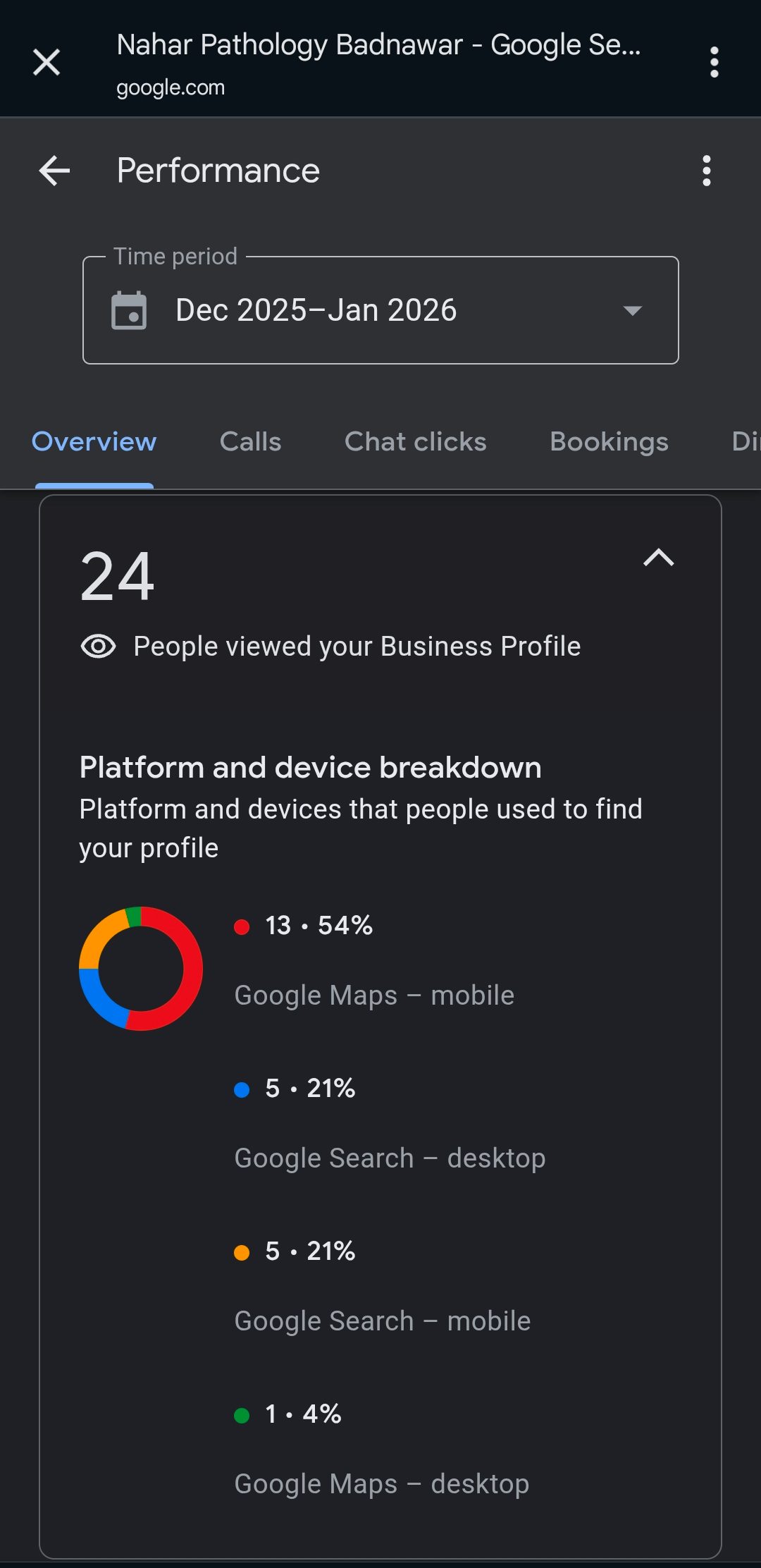Collapse the profile views card chevron
761x1568 pixels.
pos(658,558)
